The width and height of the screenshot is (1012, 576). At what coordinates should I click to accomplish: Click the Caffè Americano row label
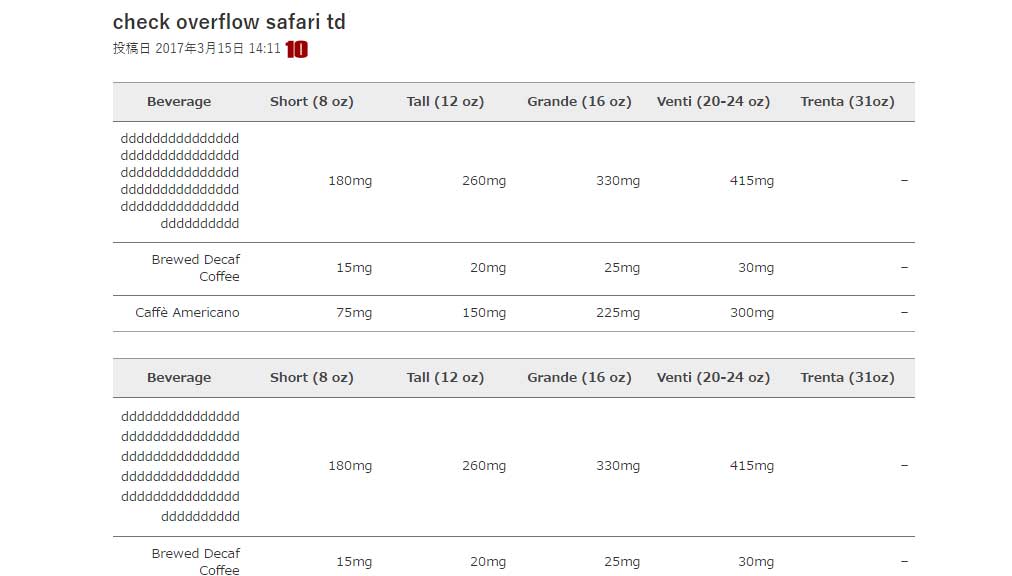click(187, 313)
